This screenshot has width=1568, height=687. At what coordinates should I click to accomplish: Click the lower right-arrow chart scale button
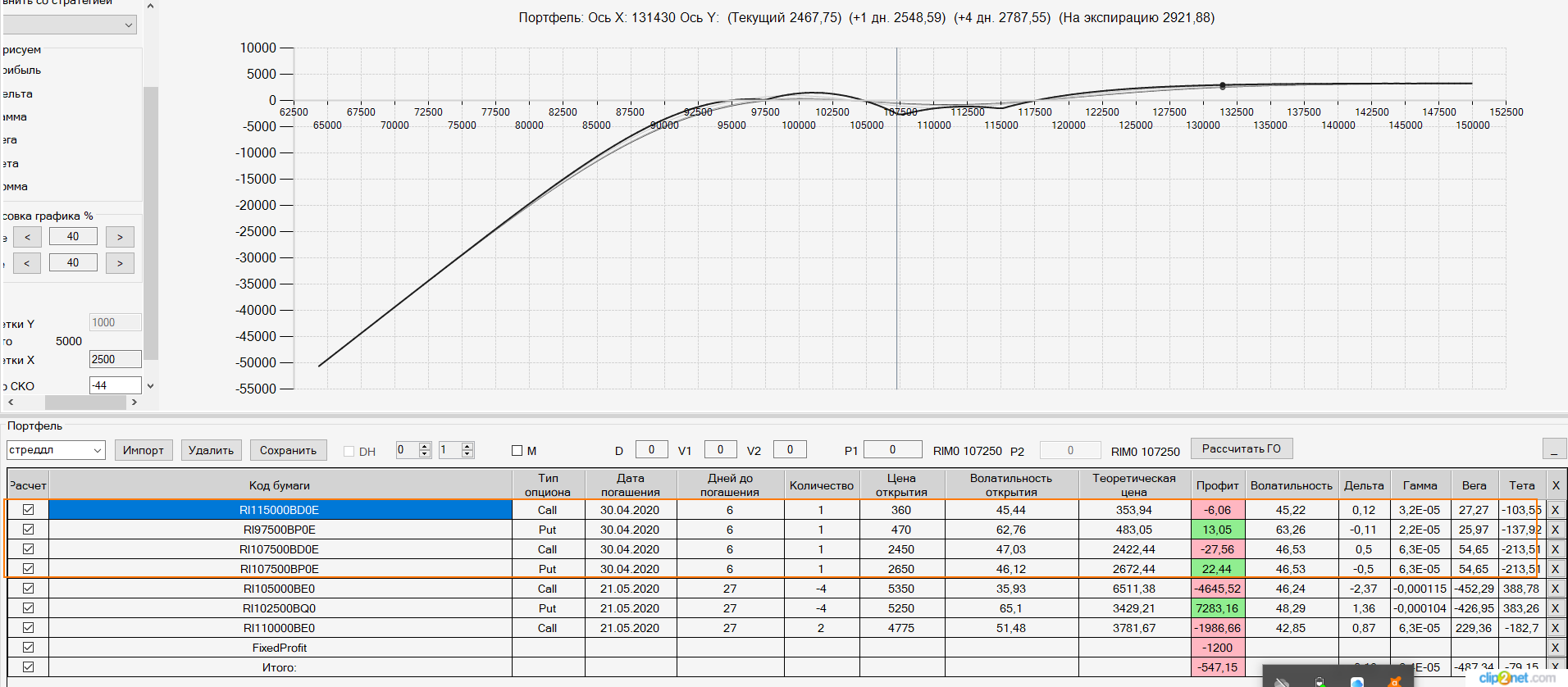pyautogui.click(x=120, y=263)
